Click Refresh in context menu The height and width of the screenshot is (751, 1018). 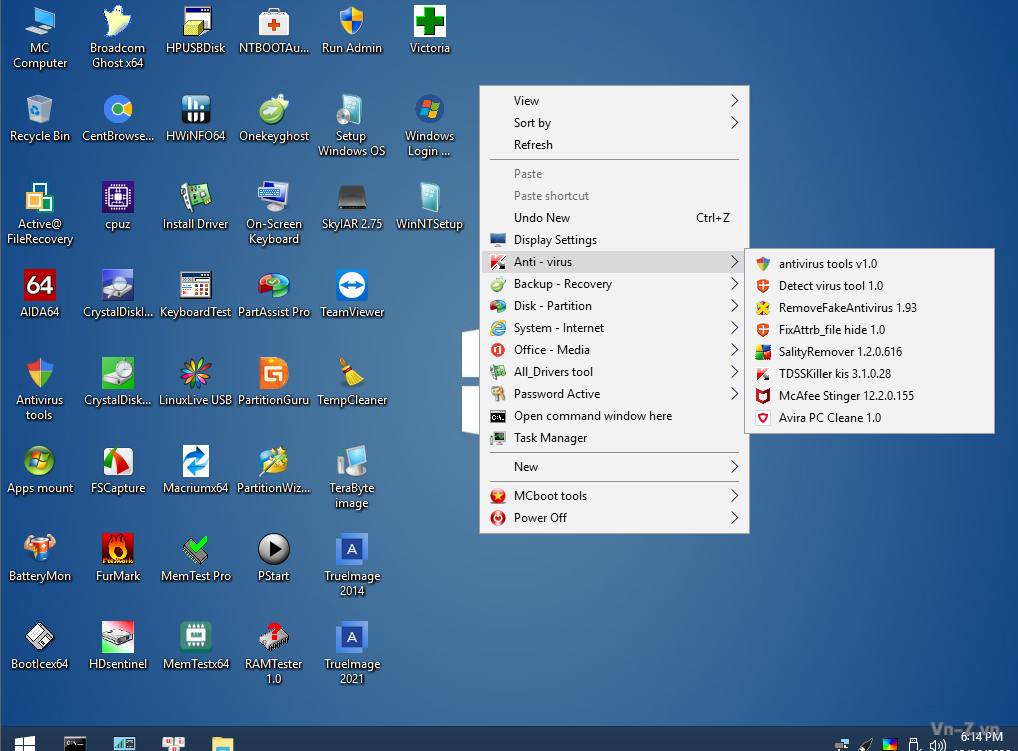(614, 145)
